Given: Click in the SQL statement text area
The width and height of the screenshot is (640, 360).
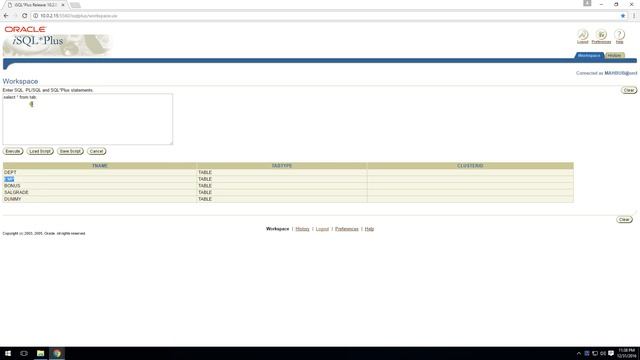Looking at the screenshot, I should 88,119.
